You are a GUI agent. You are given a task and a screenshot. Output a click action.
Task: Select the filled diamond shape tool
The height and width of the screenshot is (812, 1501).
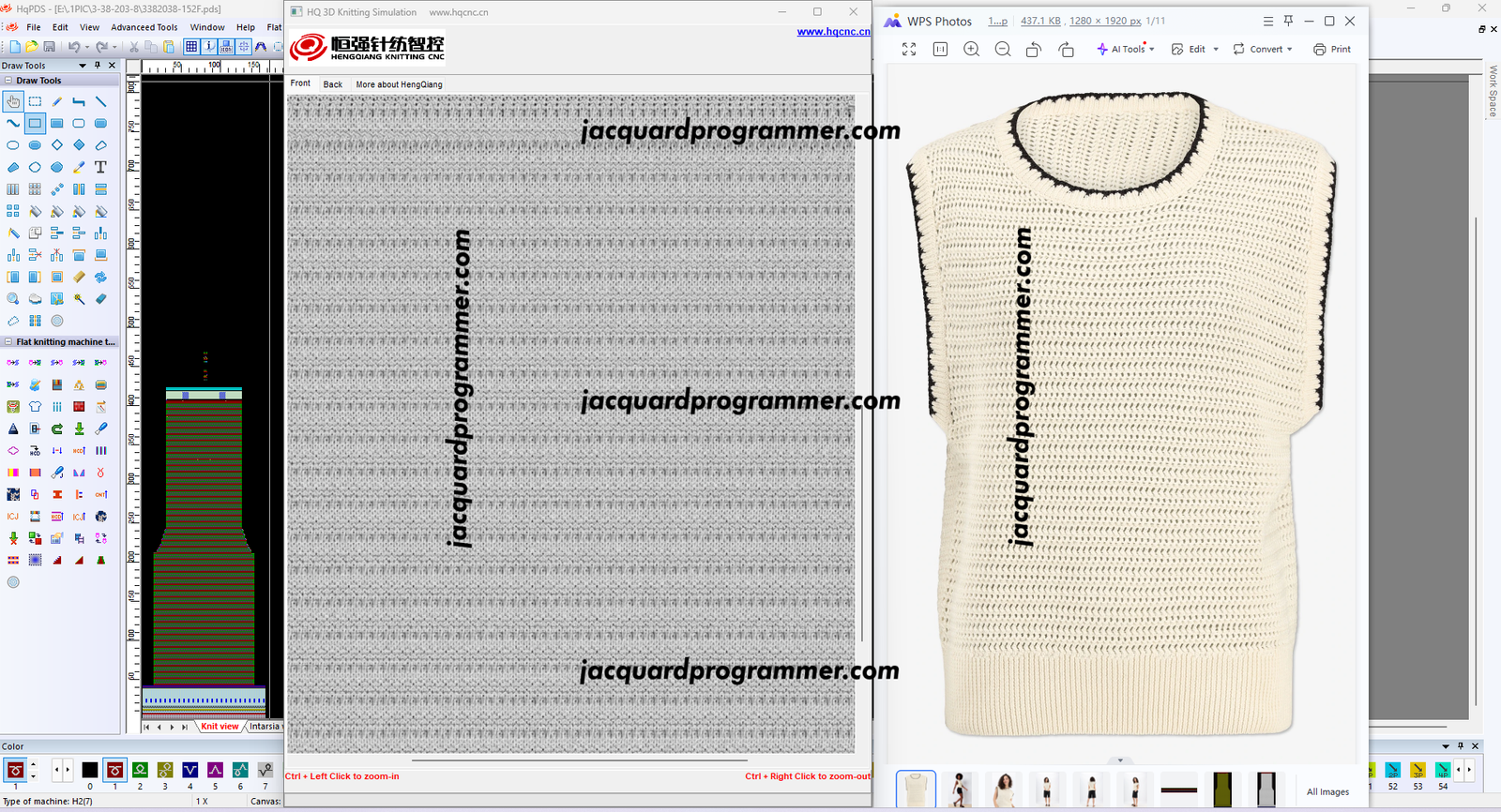[x=79, y=145]
